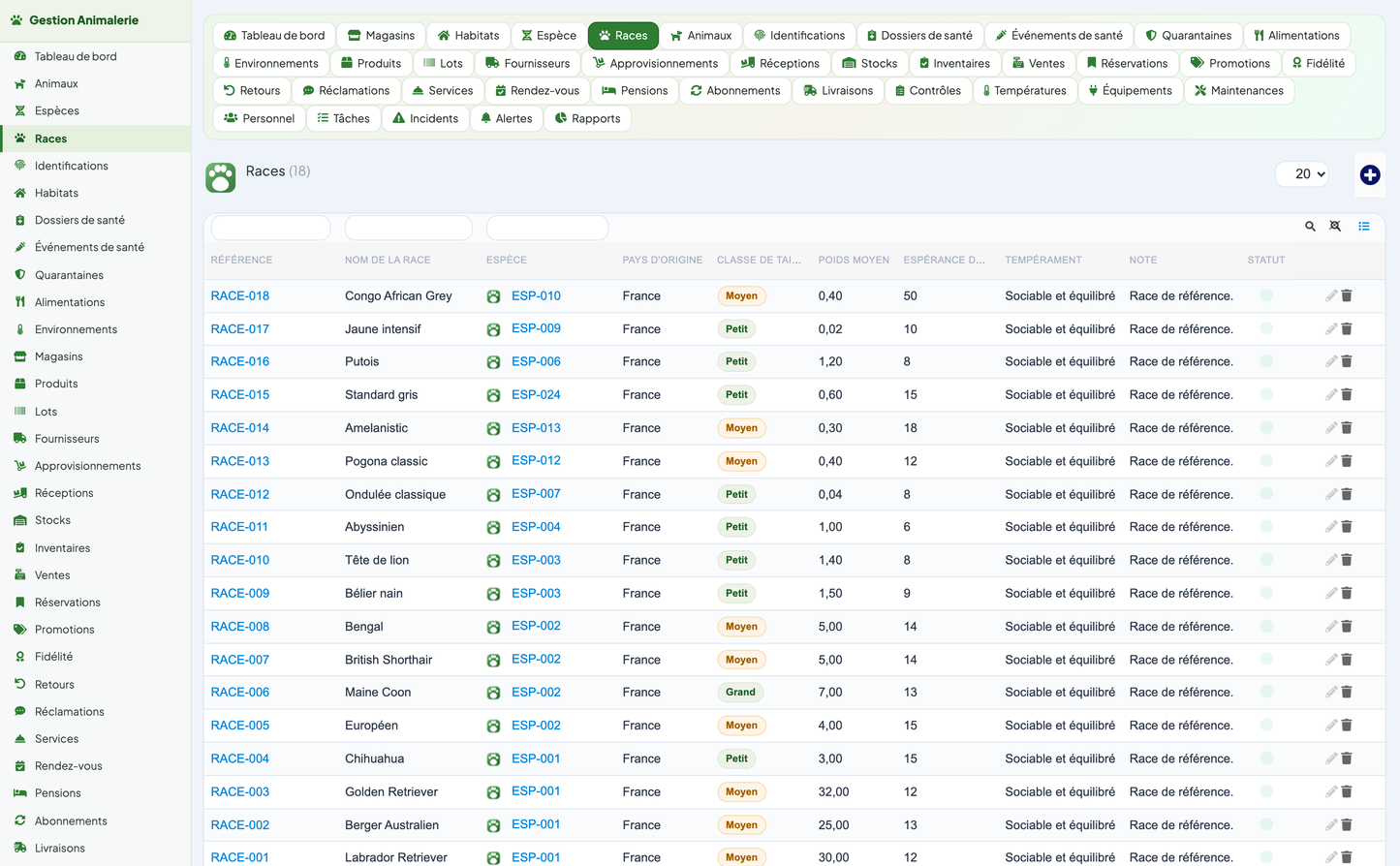1400x866 pixels.
Task: Follow the ESP-024 species link
Action: click(536, 395)
